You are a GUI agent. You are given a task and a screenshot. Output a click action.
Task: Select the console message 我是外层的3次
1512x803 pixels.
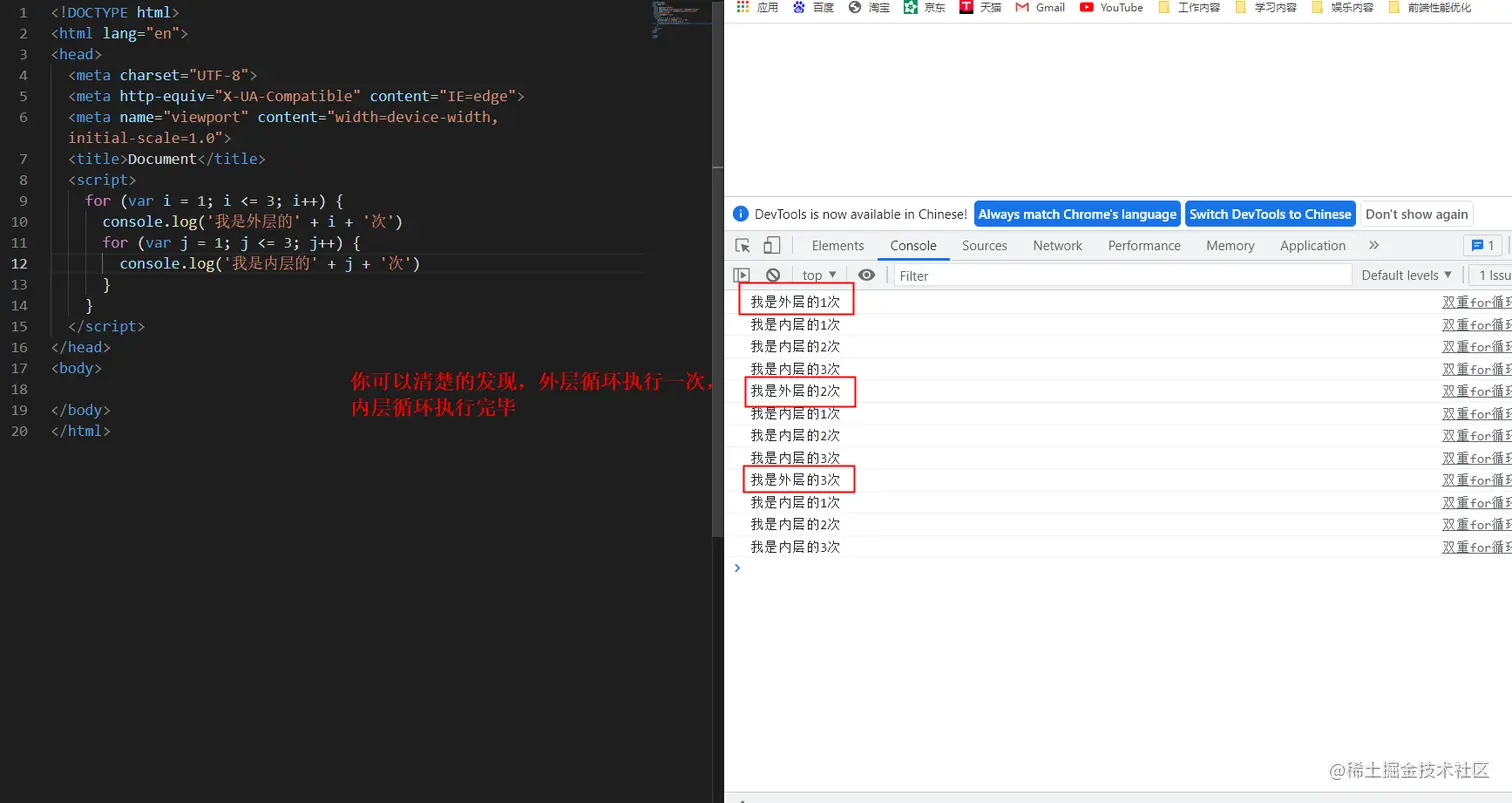click(x=796, y=480)
